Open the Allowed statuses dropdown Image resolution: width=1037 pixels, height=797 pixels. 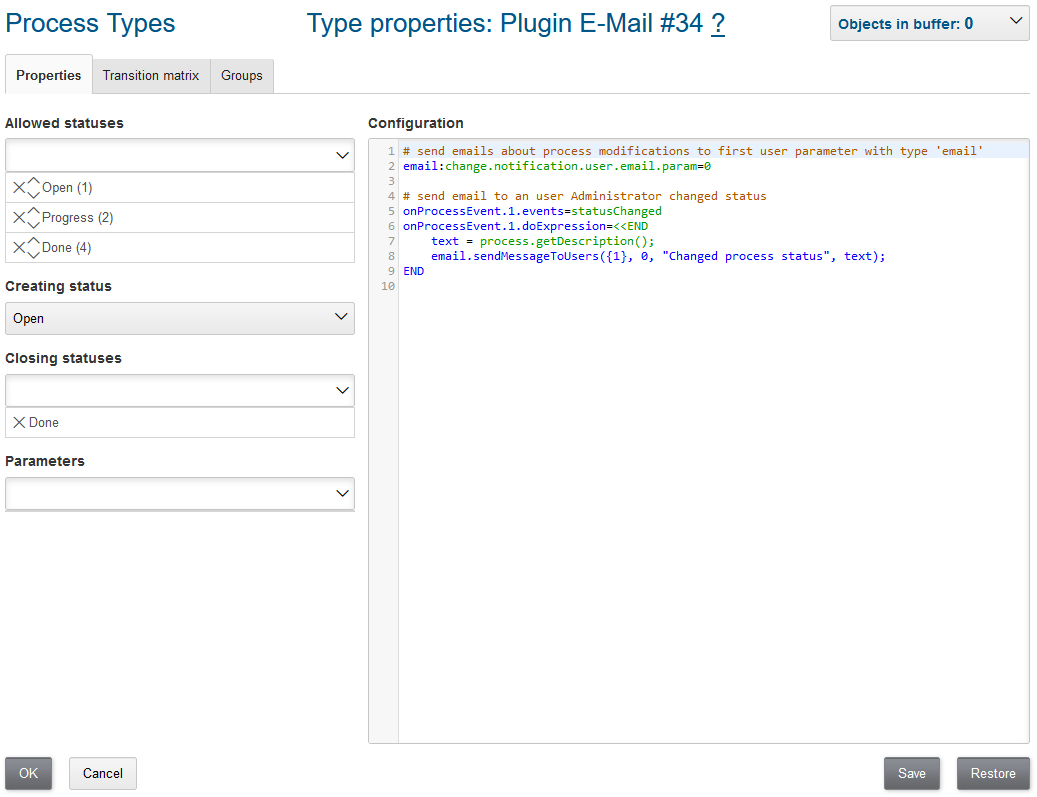pos(180,155)
